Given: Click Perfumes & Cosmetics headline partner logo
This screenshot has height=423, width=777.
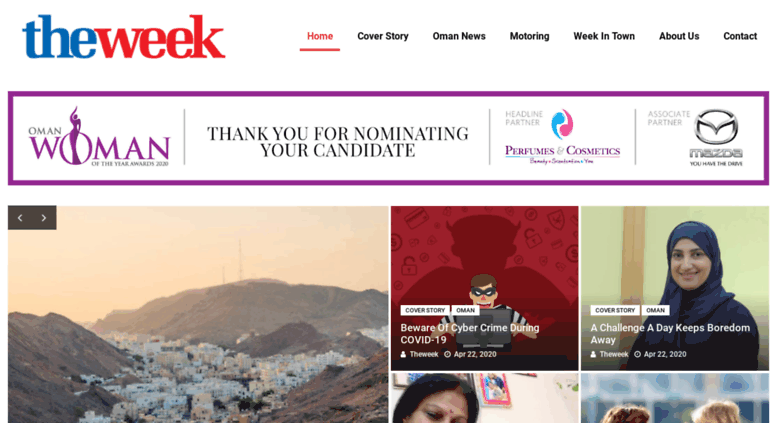Looking at the screenshot, I should click(x=562, y=137).
